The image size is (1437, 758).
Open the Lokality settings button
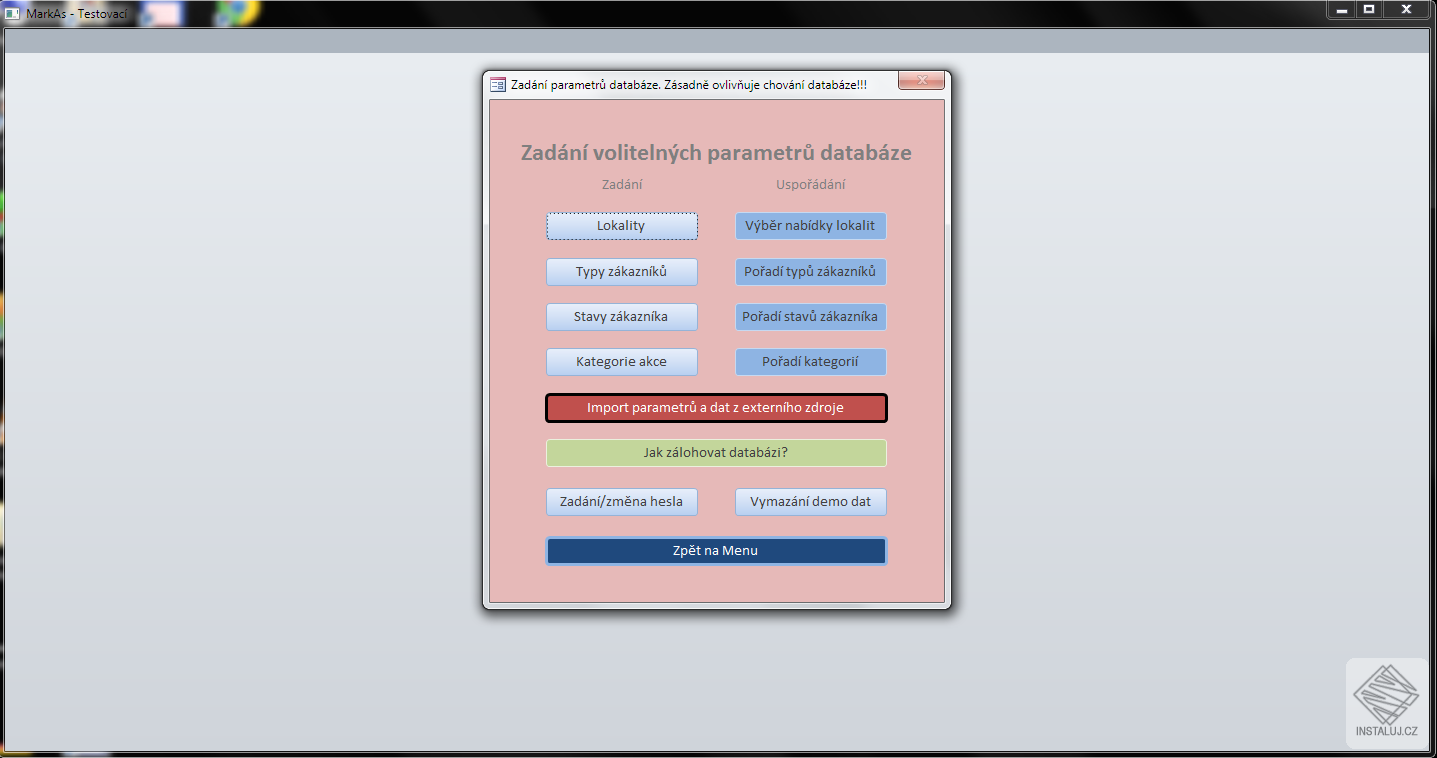[621, 226]
